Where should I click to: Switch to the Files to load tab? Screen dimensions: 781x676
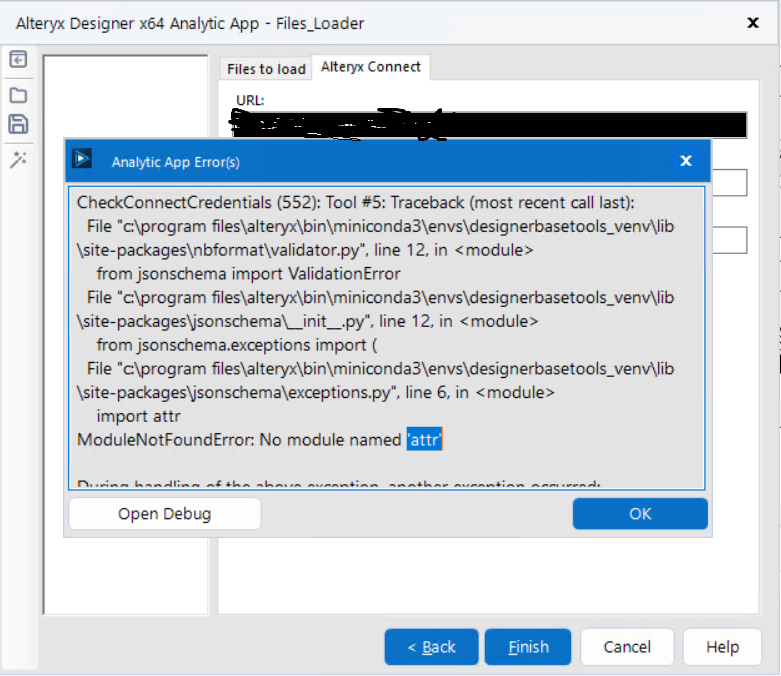tap(266, 69)
